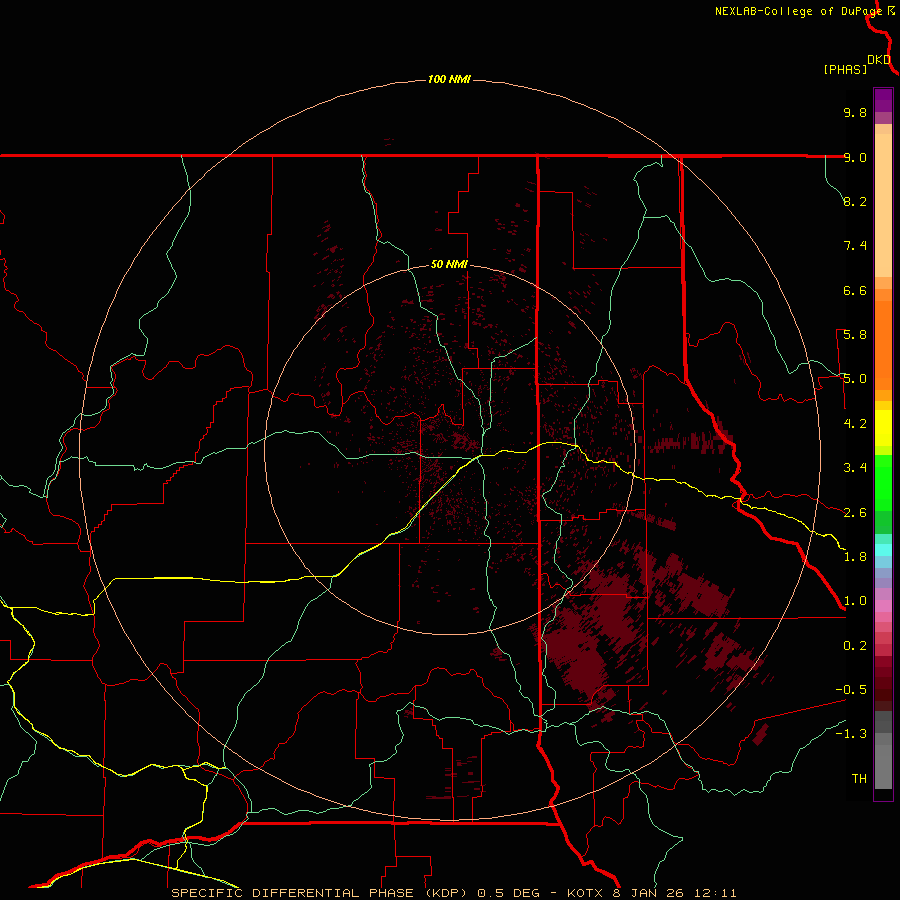Screen dimensions: 900x900
Task: Click the TH threshold label
Action: tap(859, 779)
